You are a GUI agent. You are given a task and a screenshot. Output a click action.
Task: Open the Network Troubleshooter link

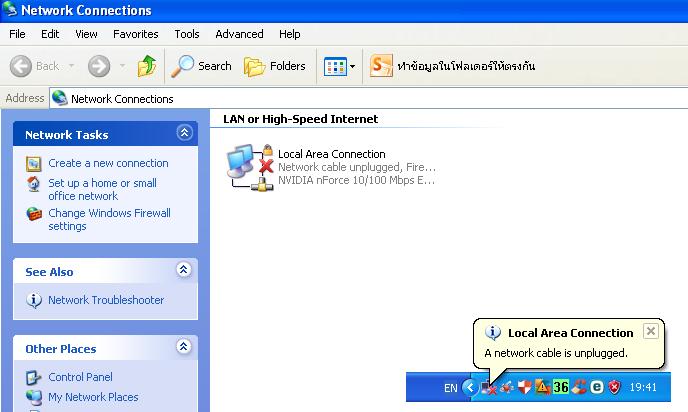tap(106, 300)
